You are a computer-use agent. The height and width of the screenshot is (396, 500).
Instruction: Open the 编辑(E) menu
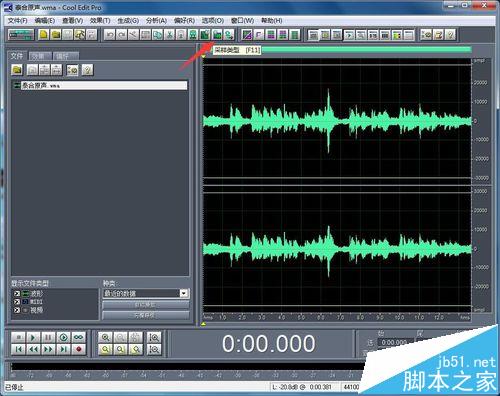point(45,21)
